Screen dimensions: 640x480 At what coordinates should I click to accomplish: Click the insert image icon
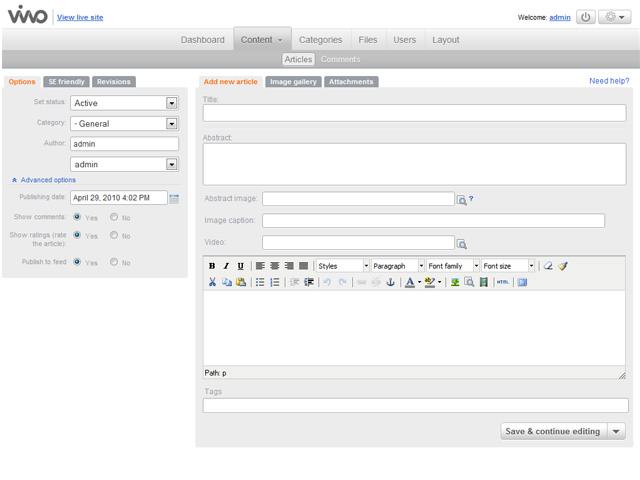(x=455, y=282)
